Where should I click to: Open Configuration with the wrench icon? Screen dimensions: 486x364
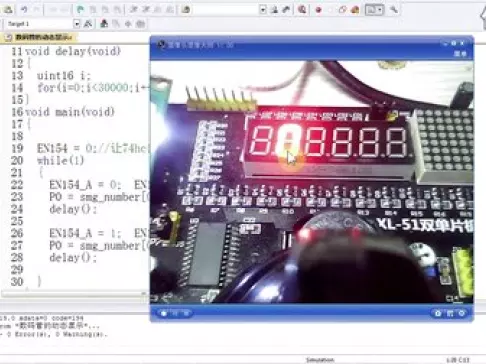[x=394, y=10]
